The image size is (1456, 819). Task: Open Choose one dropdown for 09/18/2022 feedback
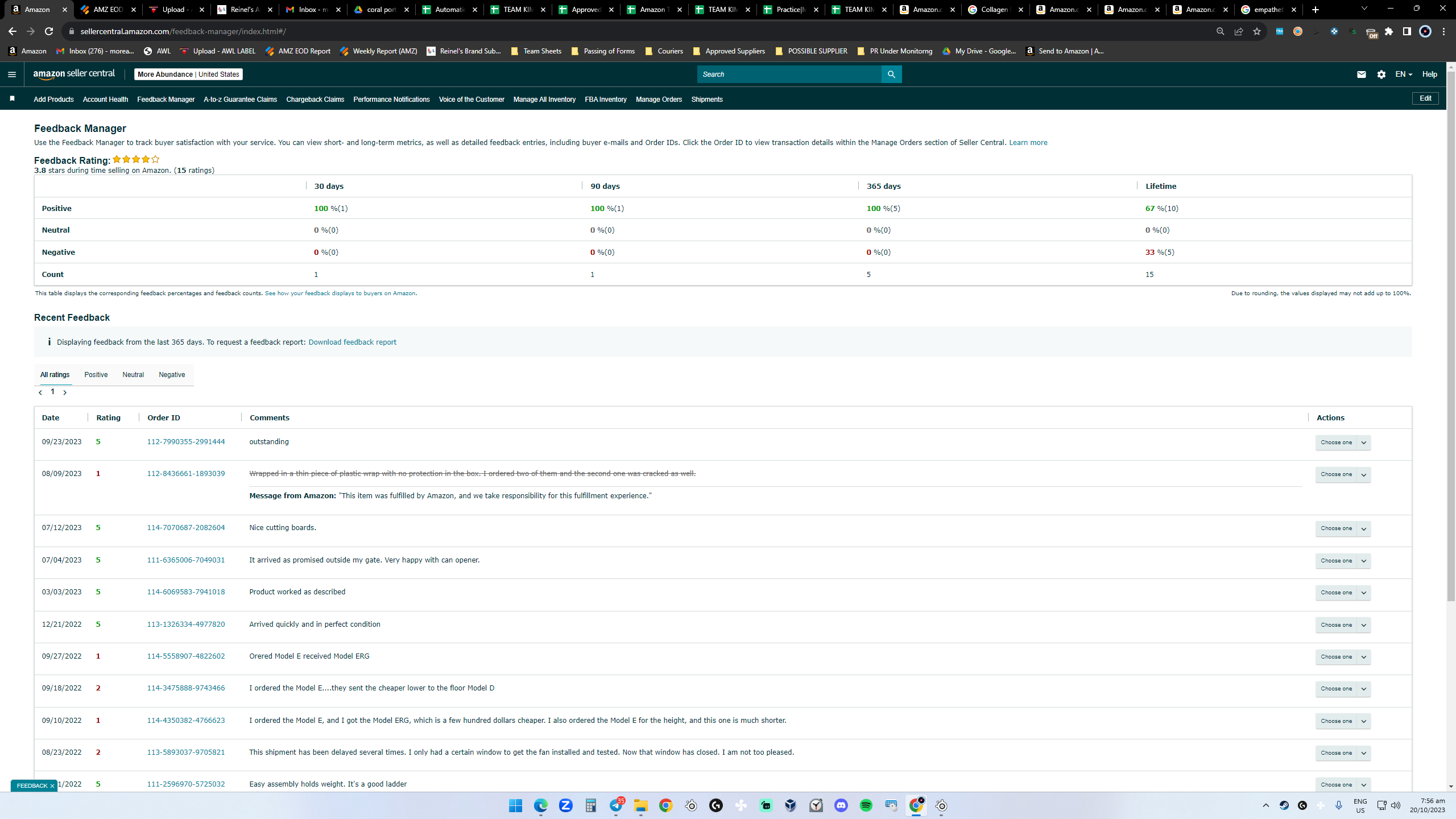(x=1343, y=689)
